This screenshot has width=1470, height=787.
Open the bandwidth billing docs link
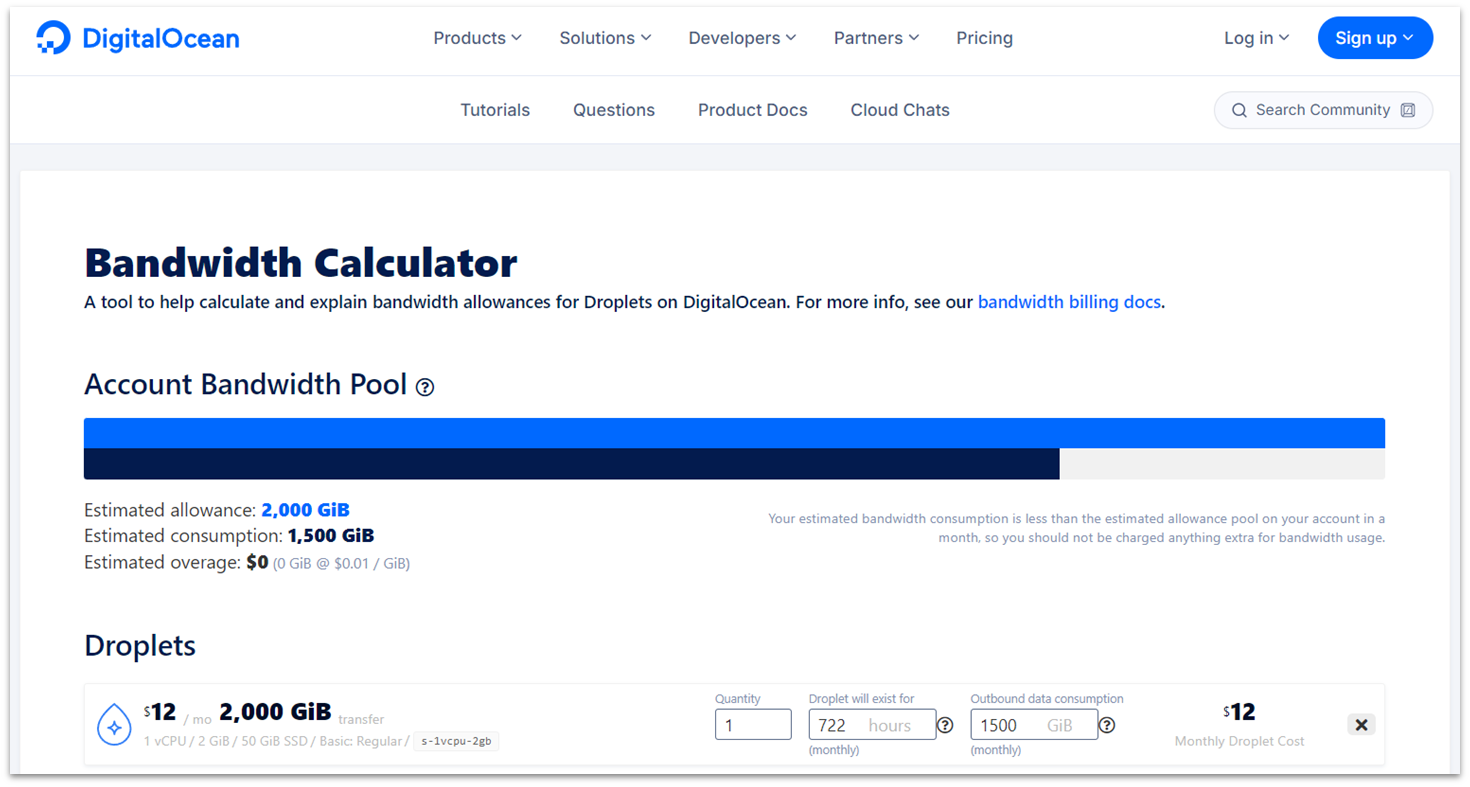pyautogui.click(x=1069, y=302)
